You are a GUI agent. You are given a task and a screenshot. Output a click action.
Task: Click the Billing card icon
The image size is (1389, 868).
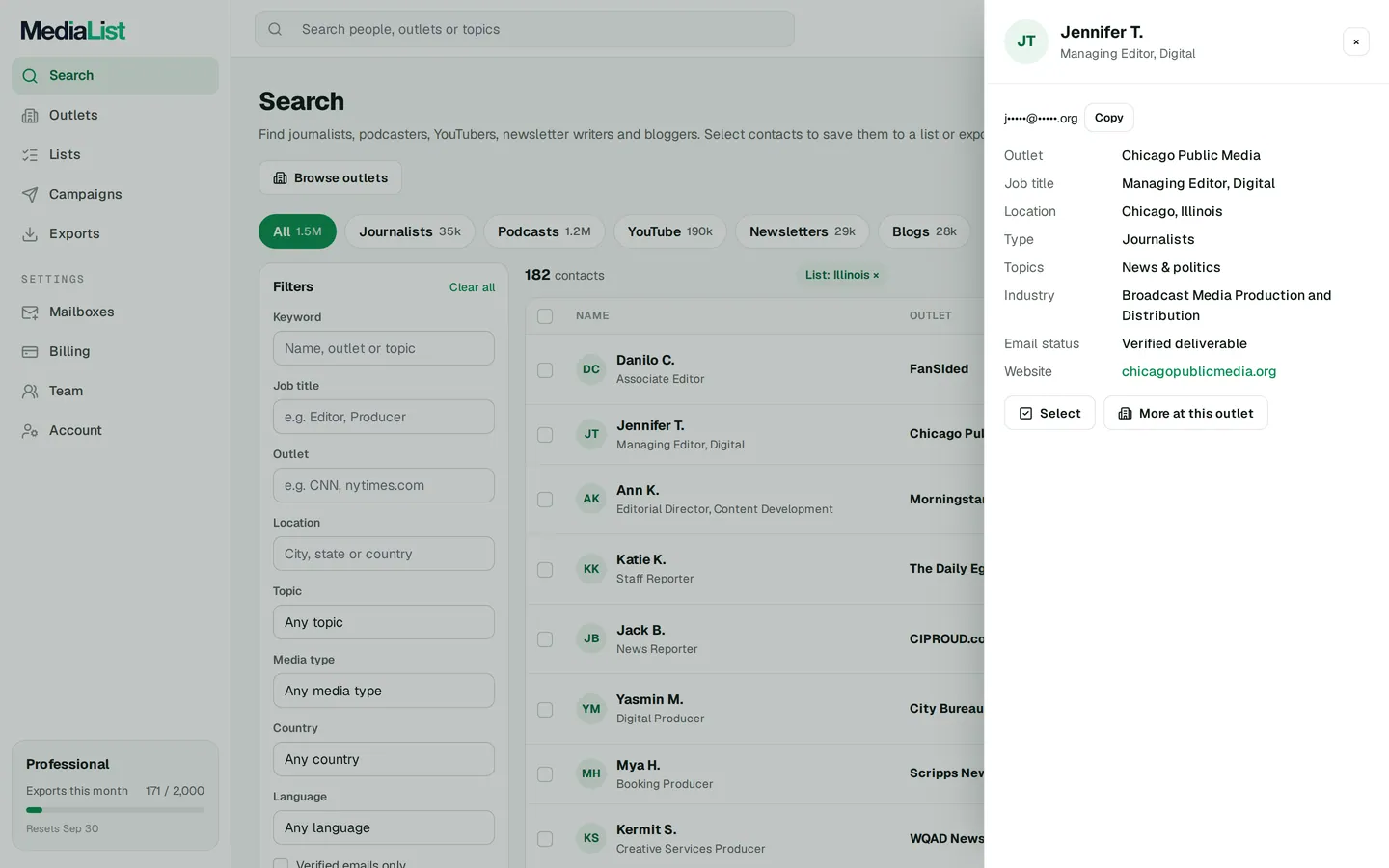point(30,352)
